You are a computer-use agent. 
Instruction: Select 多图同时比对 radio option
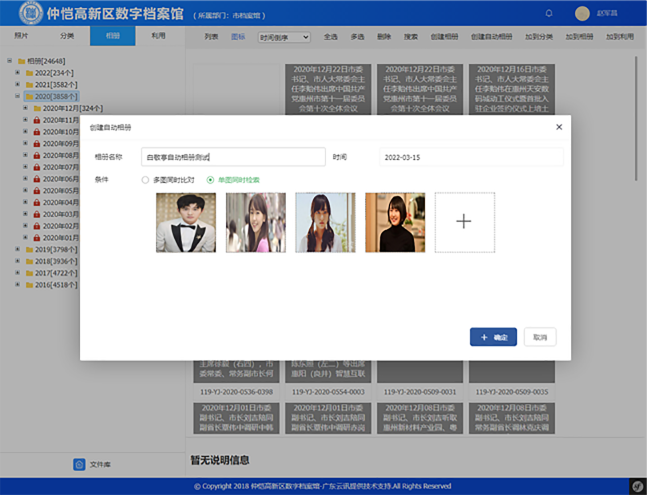point(146,180)
